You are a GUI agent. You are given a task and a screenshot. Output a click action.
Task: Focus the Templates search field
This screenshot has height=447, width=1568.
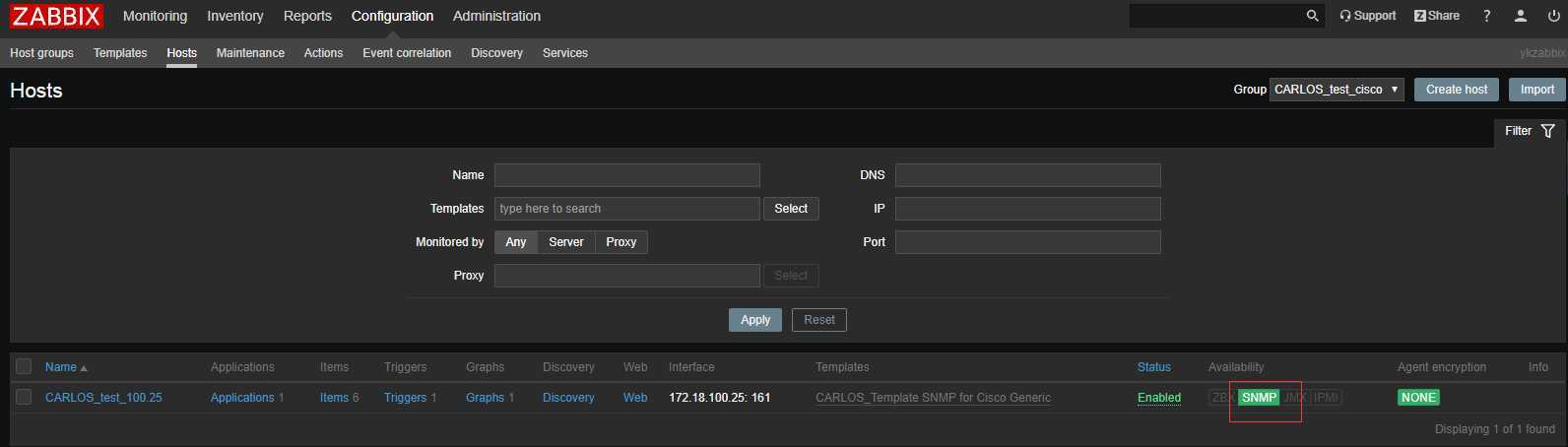pyautogui.click(x=627, y=209)
